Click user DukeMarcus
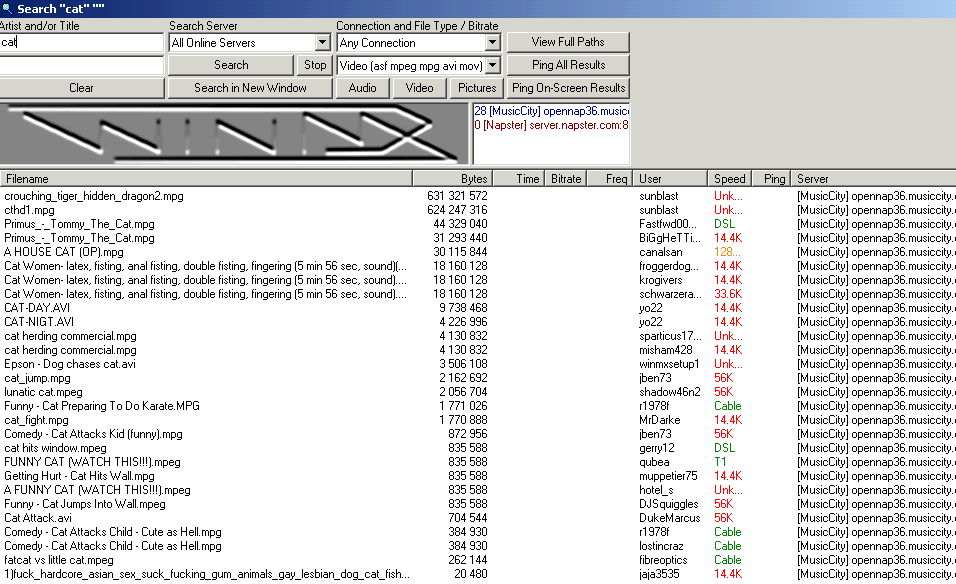Screen dimensions: 956x584 669,519
